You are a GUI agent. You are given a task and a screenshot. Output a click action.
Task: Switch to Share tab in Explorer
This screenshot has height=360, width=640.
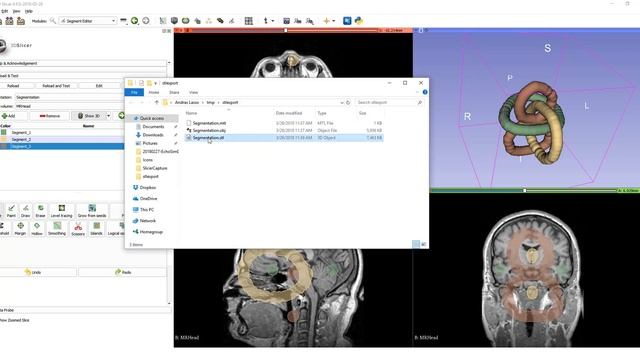[x=174, y=93]
